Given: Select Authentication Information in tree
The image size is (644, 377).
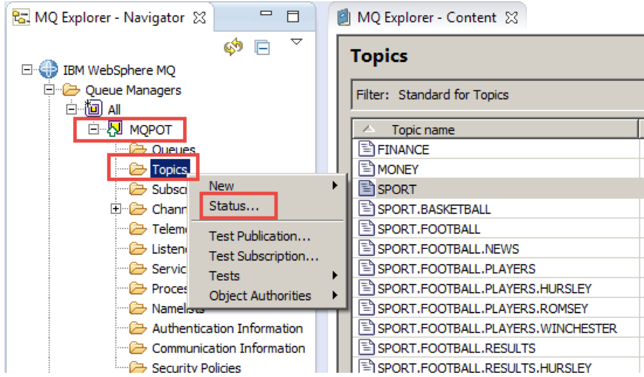Looking at the screenshot, I should 228,328.
